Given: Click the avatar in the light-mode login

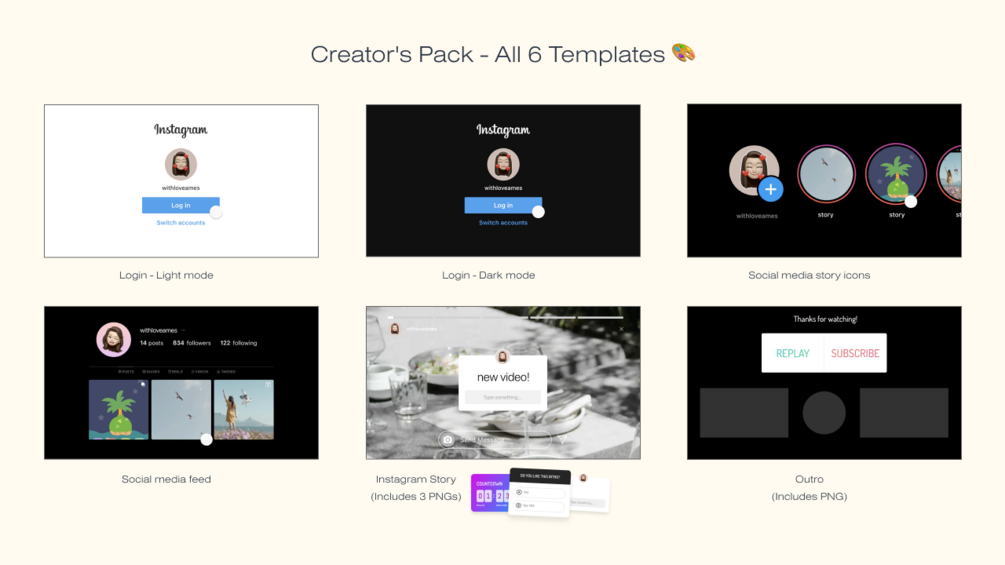Looking at the screenshot, I should coord(181,164).
